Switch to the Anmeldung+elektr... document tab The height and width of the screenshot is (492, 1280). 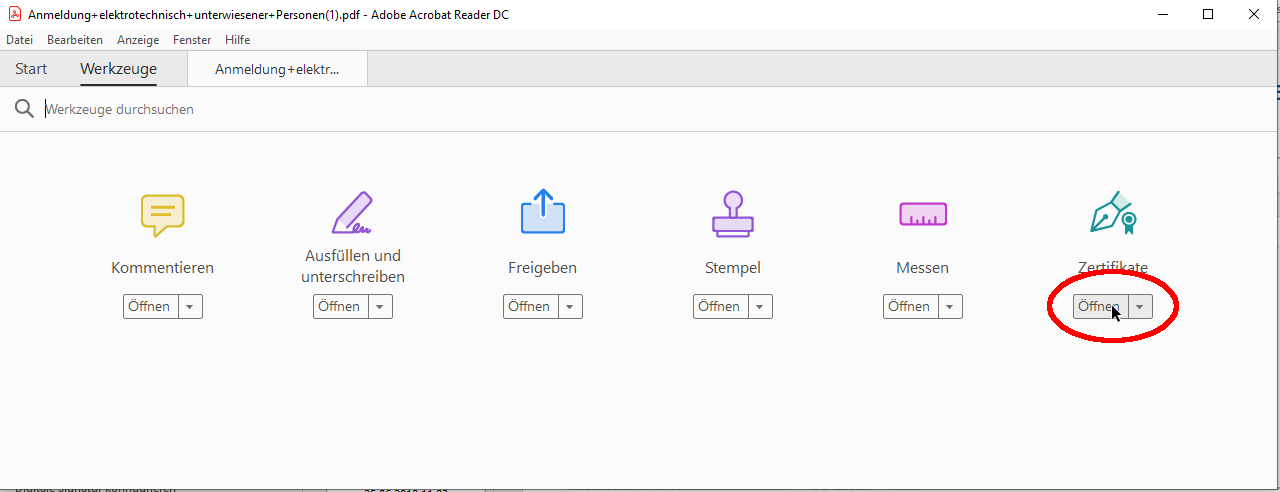[x=277, y=70]
